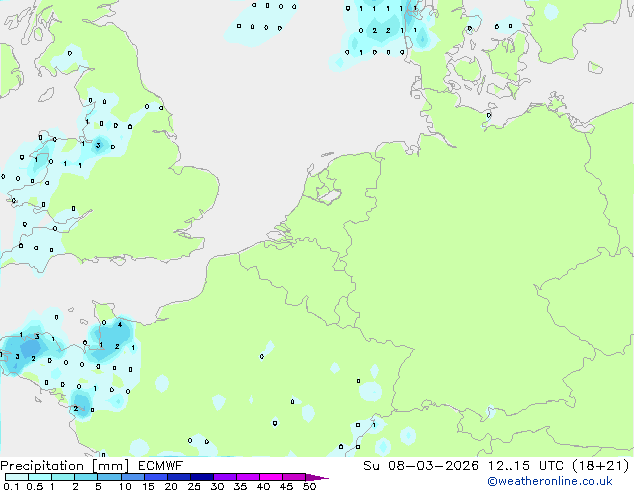Image resolution: width=634 pixels, height=490 pixels.
Task: Click the '(18+21)' forecast hour text
Action: [601, 466]
